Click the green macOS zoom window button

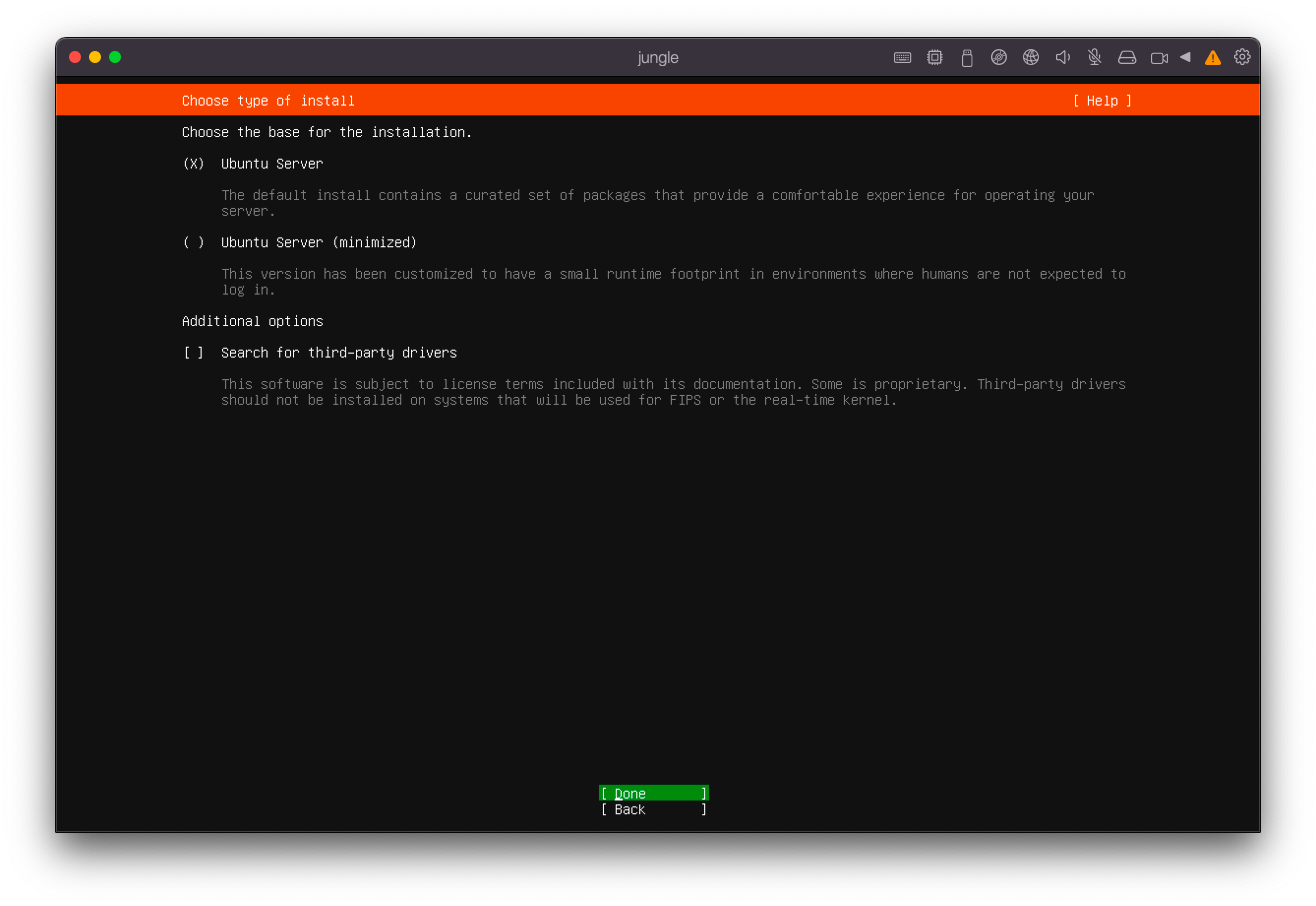coord(115,57)
